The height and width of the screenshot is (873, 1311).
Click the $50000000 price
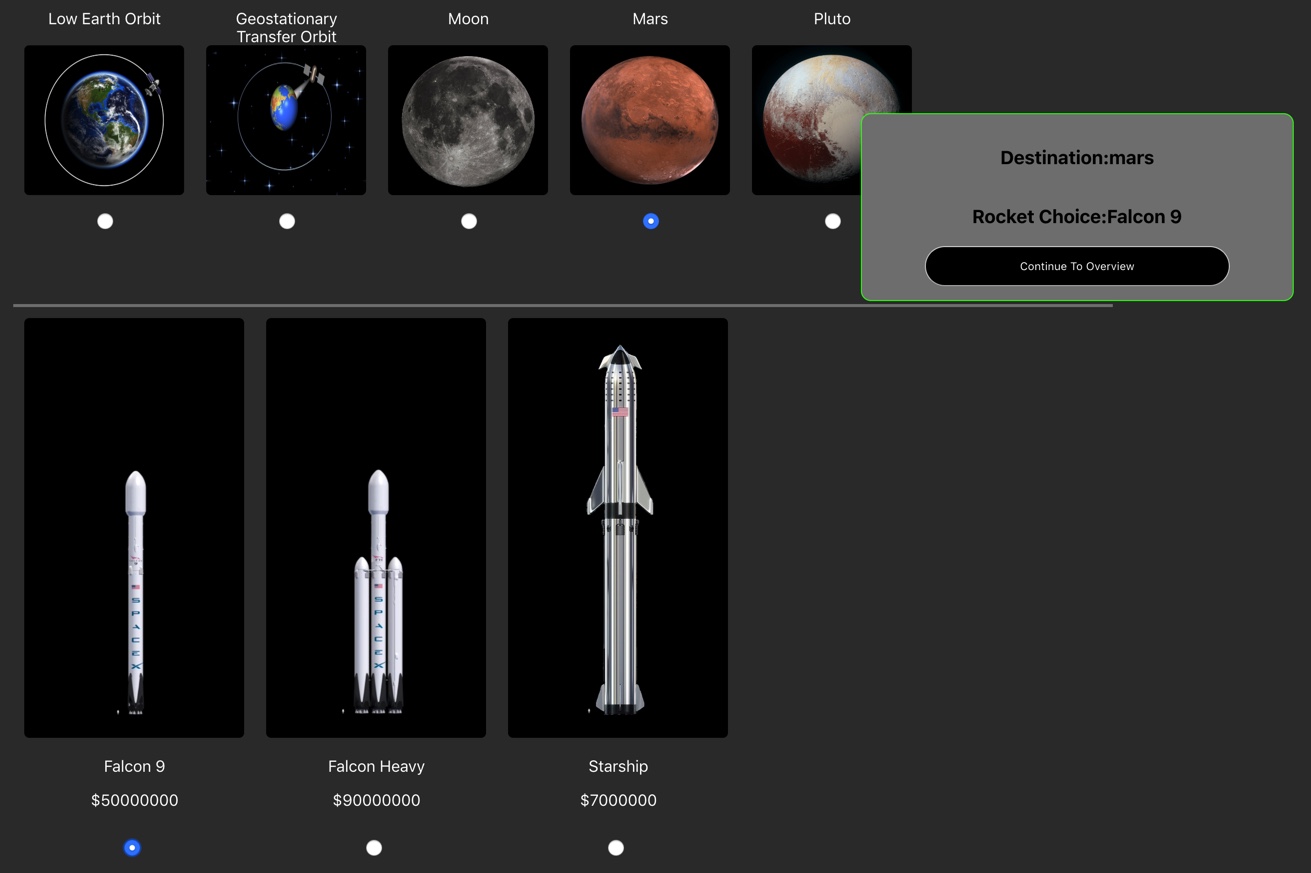tap(134, 800)
